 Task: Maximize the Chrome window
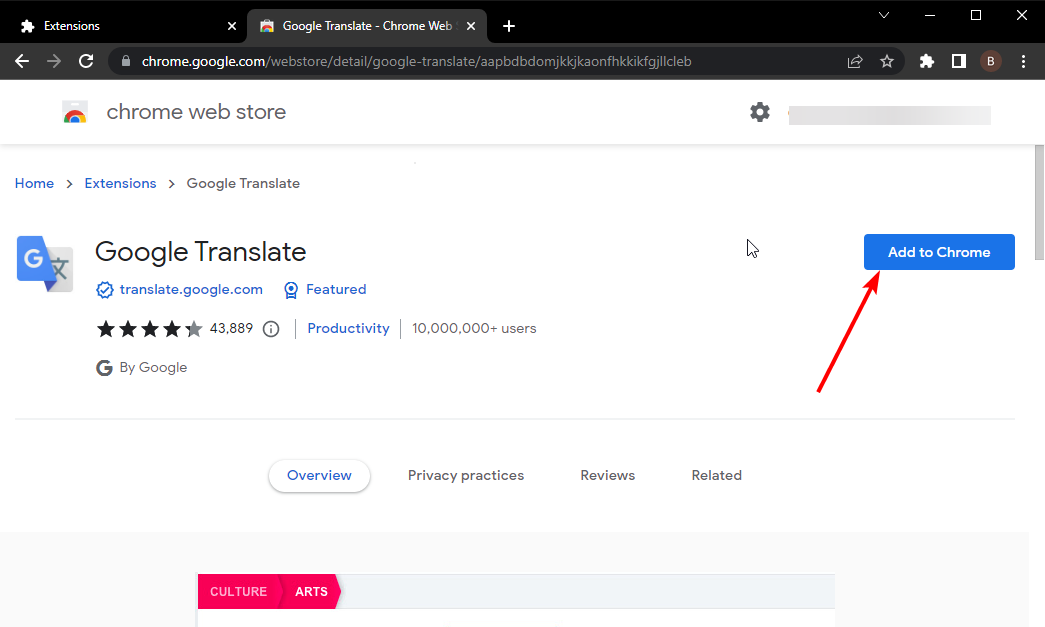976,15
